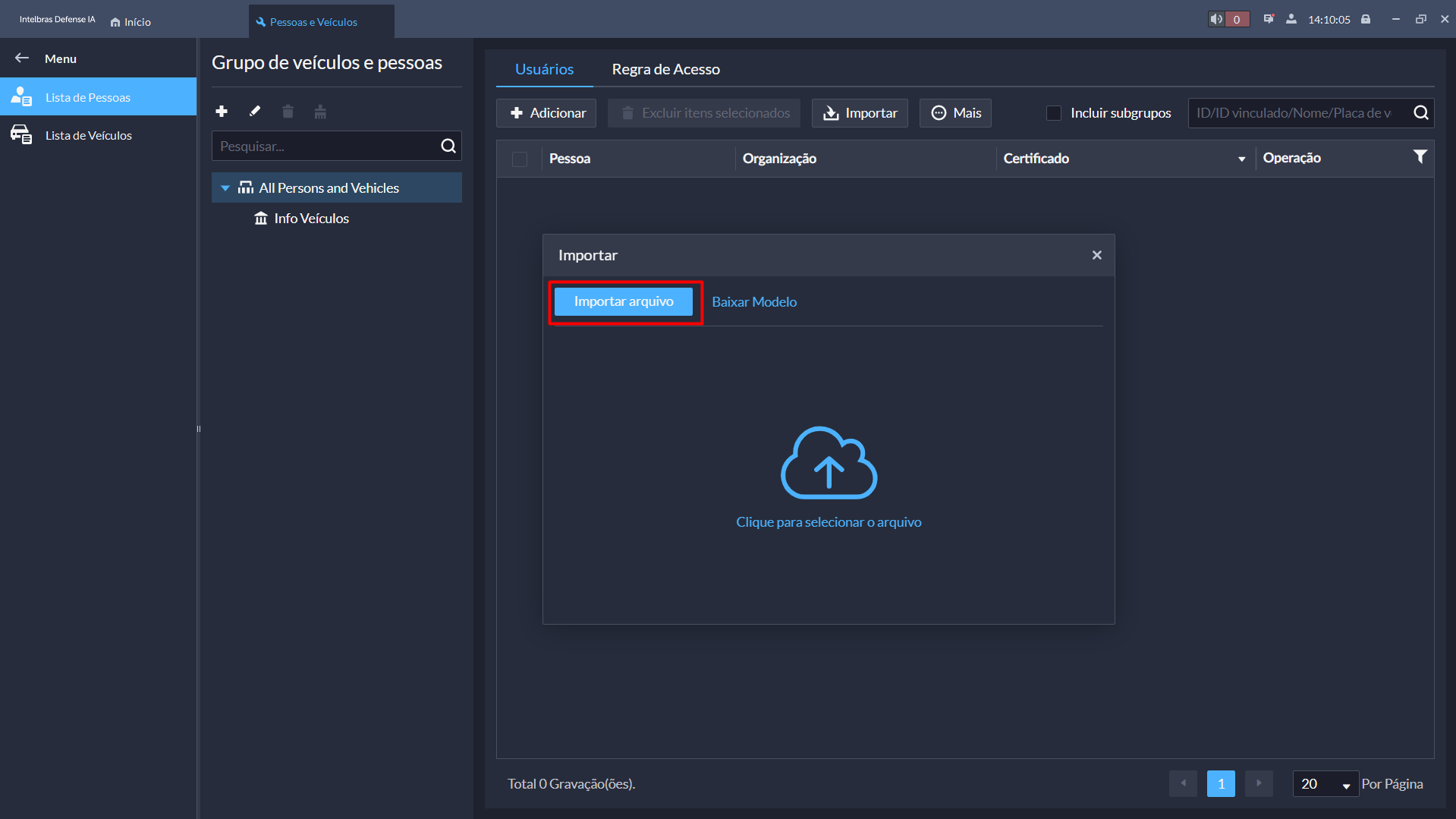Close the Importar dialog

pos(1096,255)
